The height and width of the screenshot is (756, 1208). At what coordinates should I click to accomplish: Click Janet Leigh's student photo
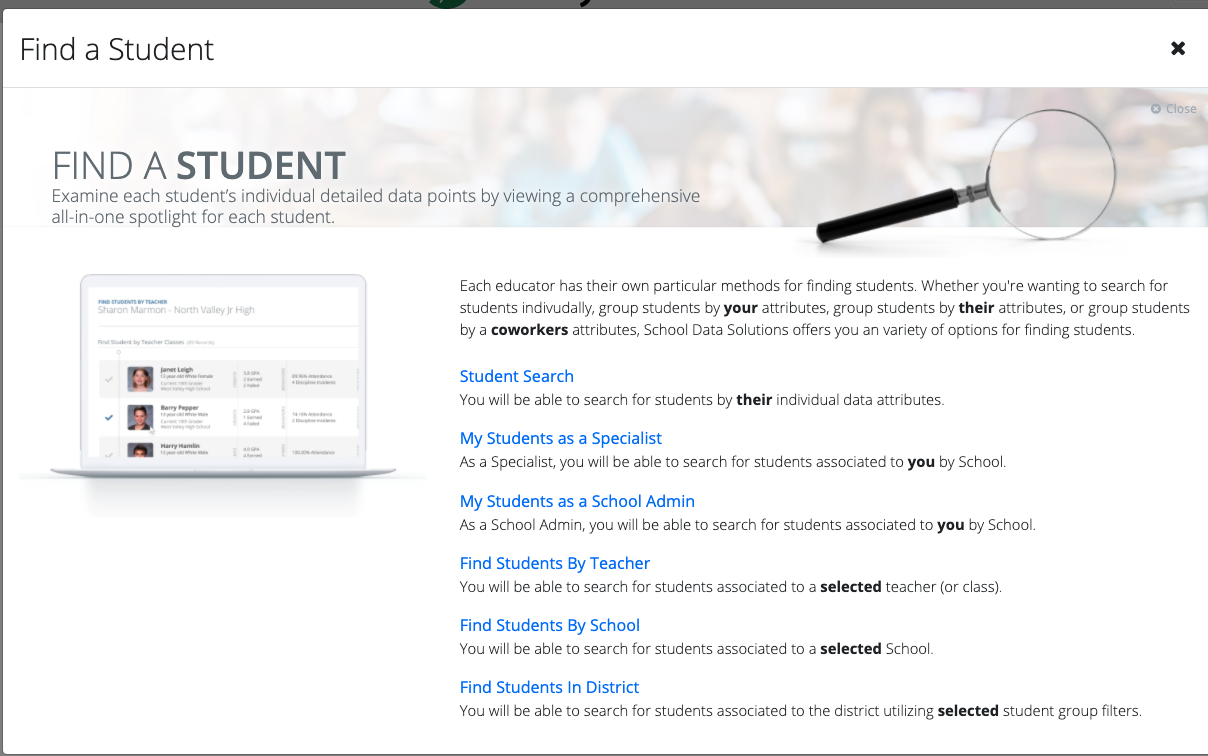coord(140,378)
